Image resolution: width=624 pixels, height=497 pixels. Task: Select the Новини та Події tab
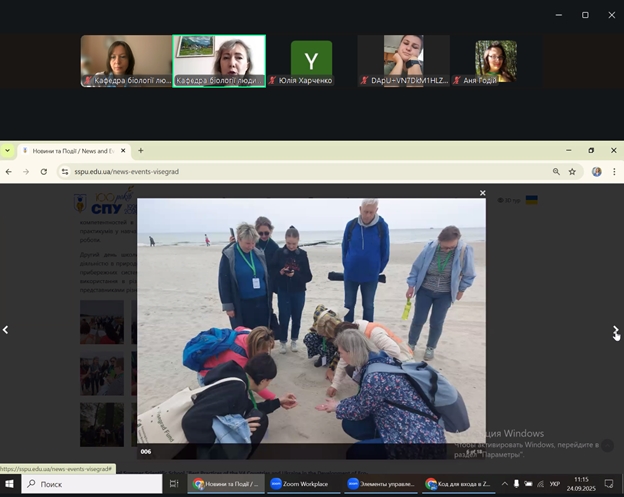[70, 151]
